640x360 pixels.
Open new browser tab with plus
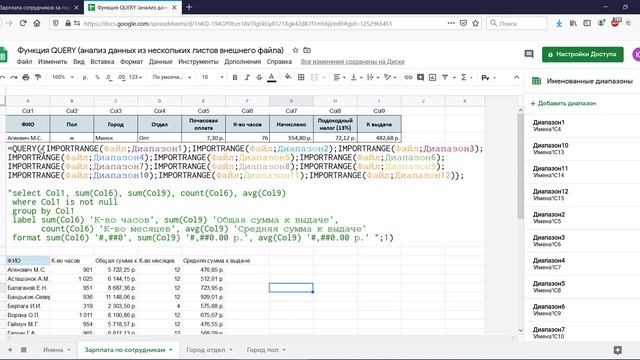(x=189, y=7)
